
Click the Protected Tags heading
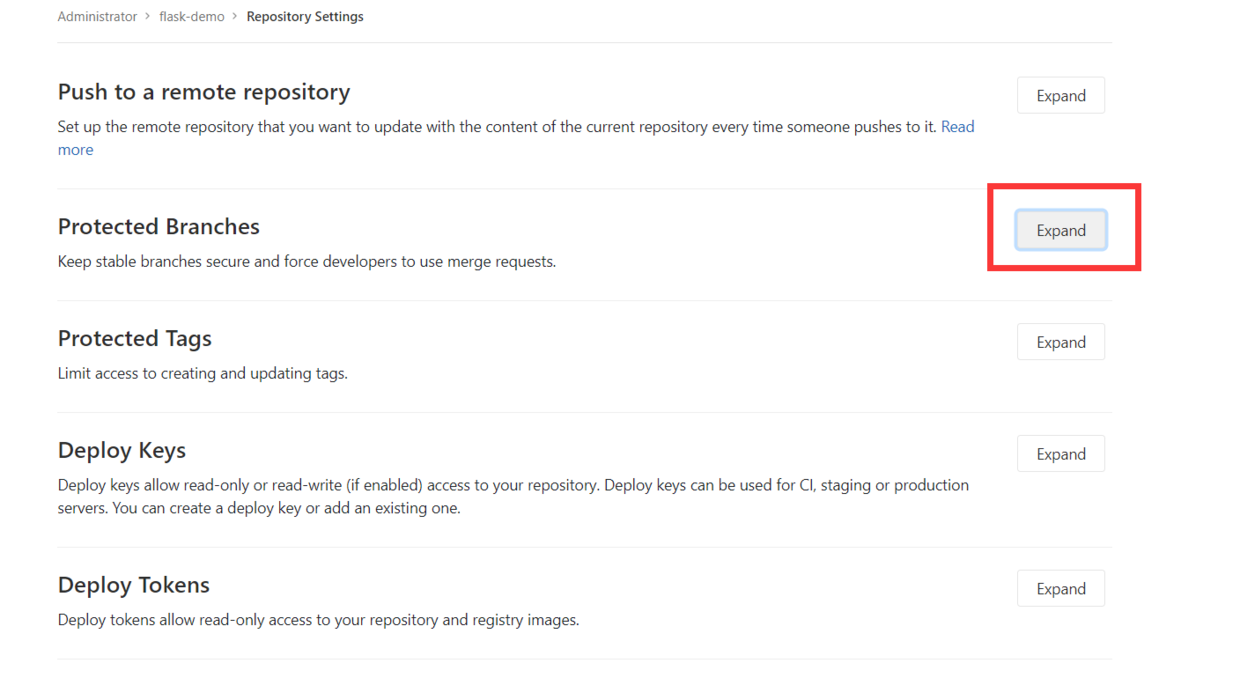click(x=135, y=339)
